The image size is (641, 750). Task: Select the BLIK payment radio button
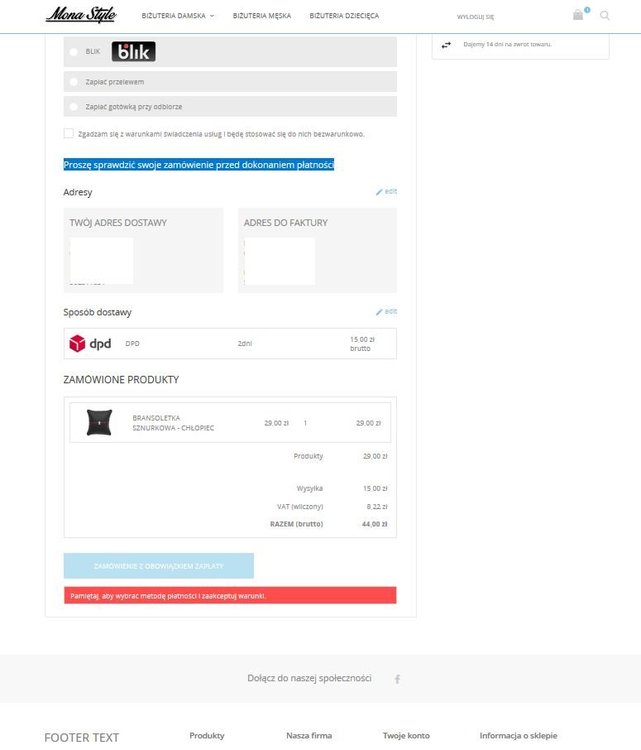[74, 52]
